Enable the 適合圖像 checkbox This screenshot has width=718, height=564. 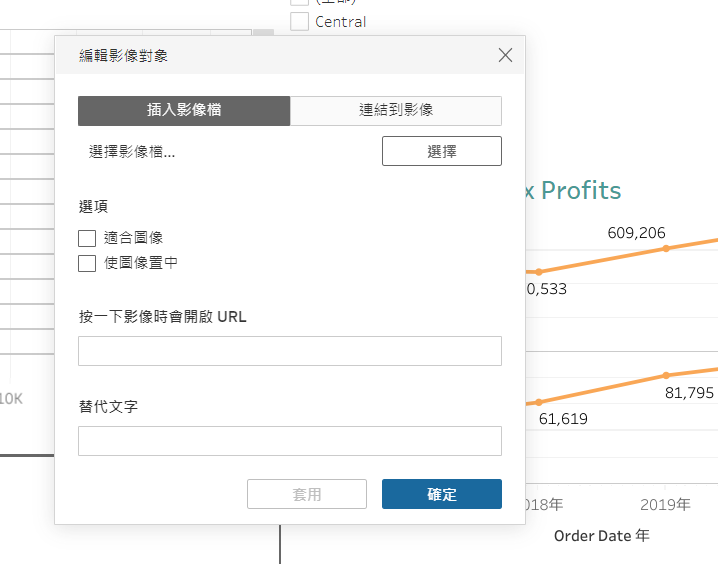point(87,239)
